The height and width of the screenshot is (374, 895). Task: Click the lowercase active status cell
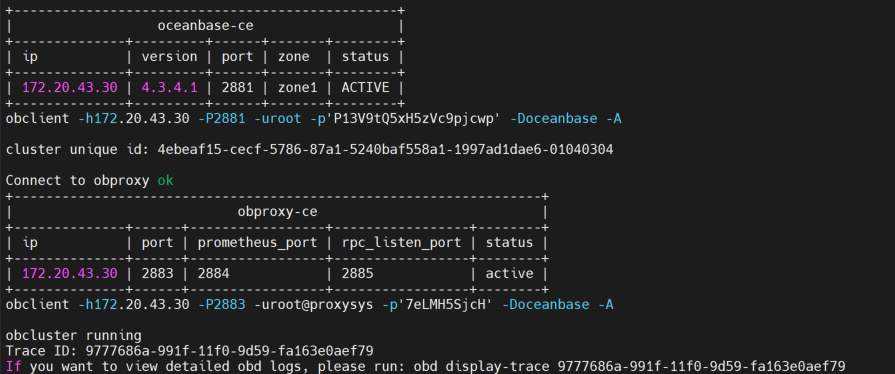pos(509,274)
